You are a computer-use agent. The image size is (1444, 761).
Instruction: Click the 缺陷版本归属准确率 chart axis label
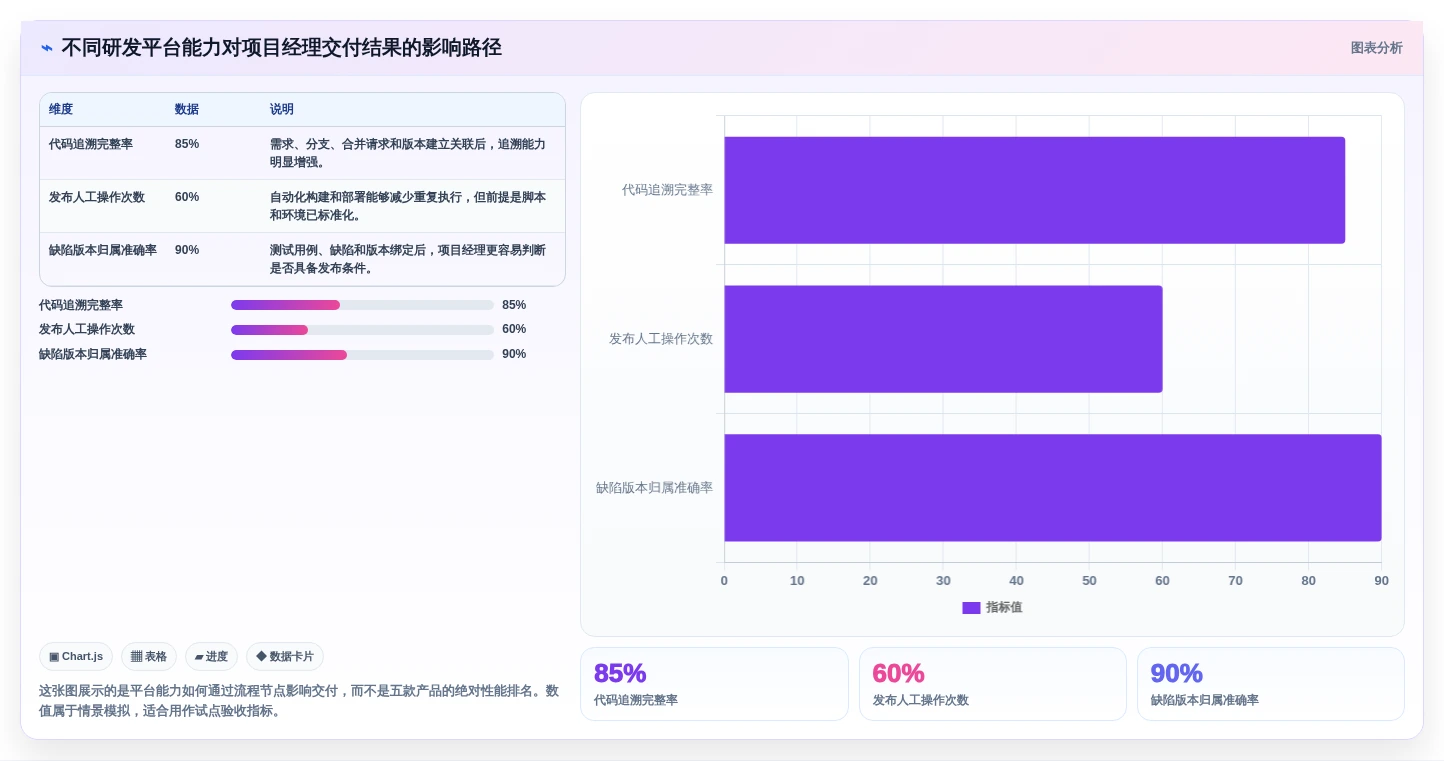coord(654,488)
